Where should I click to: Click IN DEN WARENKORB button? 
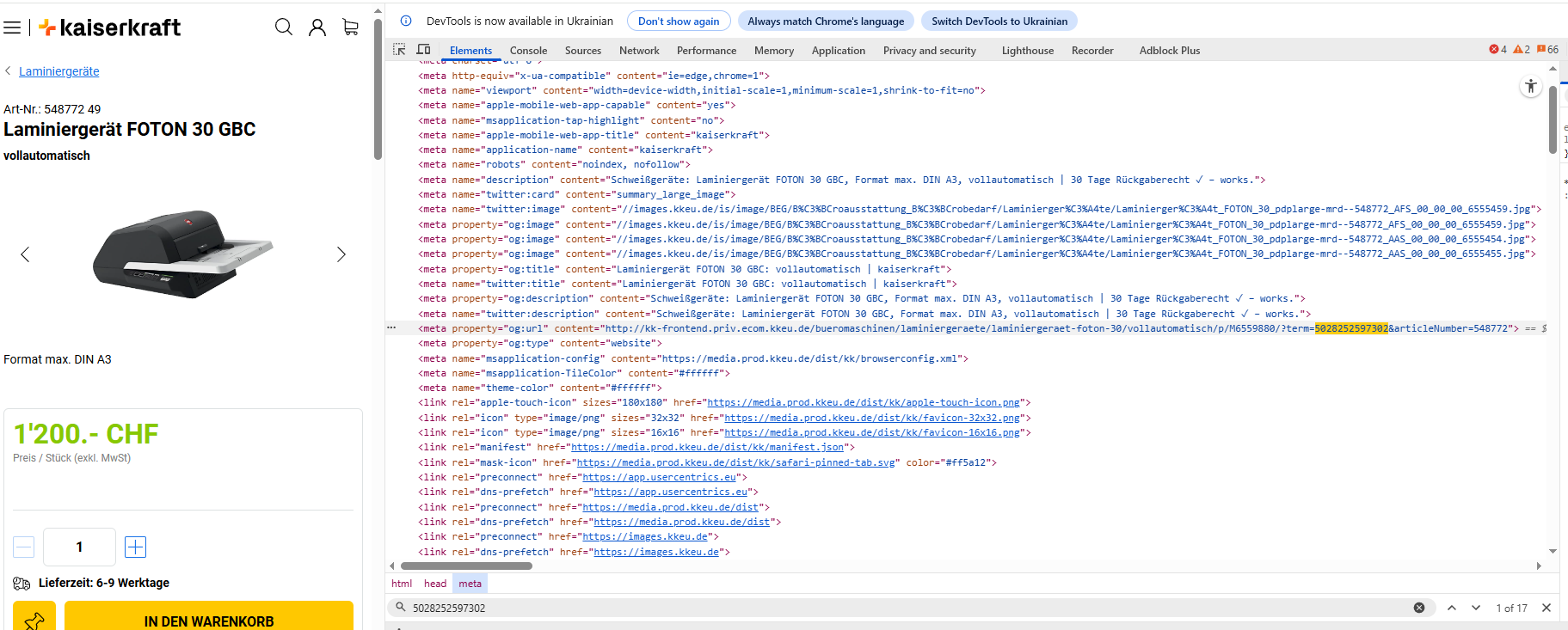(209, 619)
